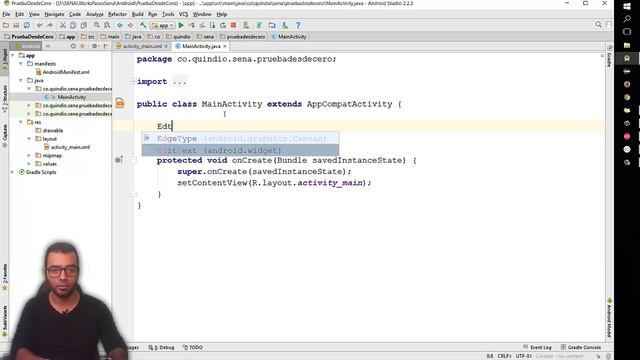640x360 pixels.
Task: Close the activity_main.xml tab
Action: point(166,46)
